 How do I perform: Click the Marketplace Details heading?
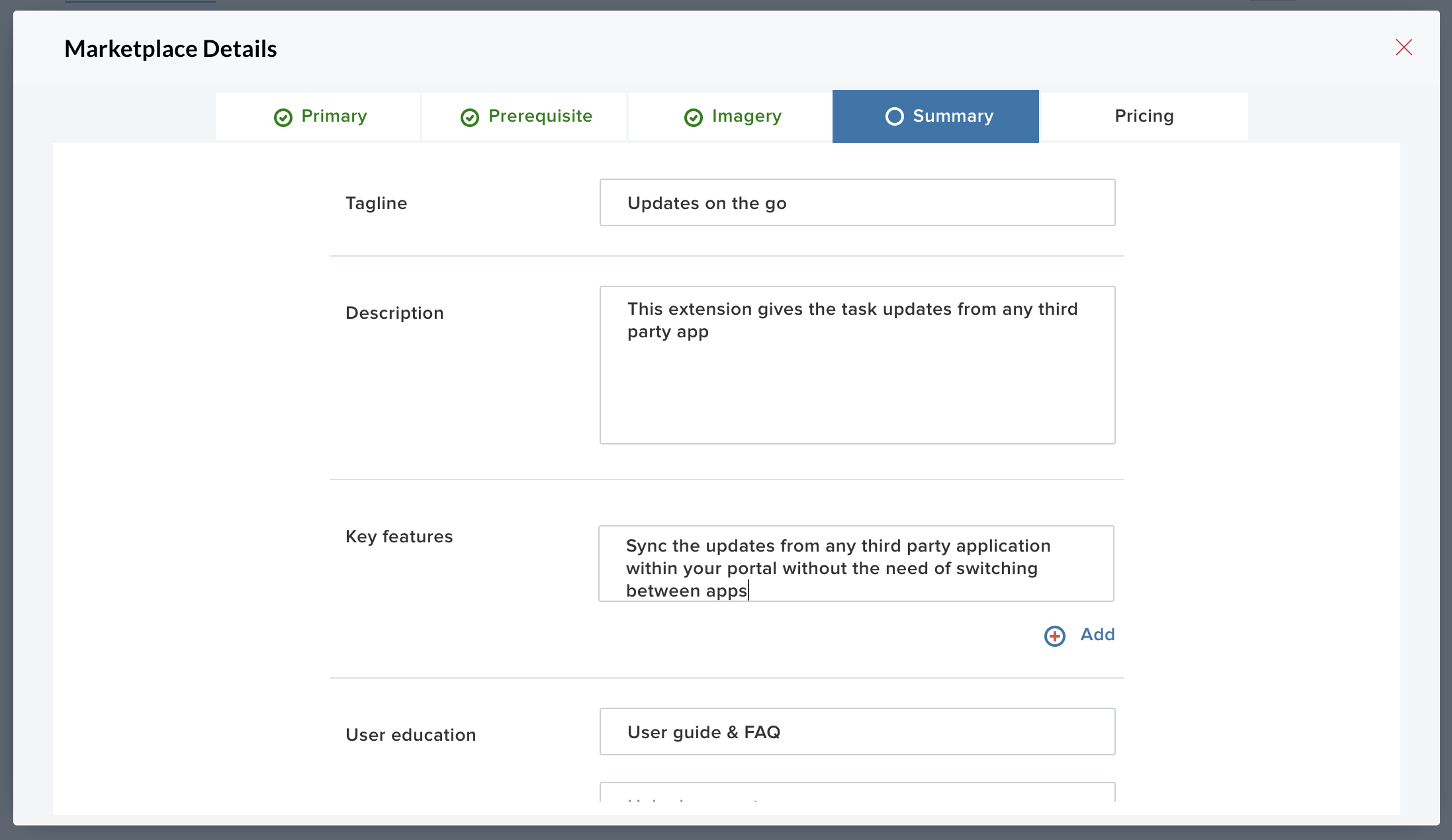[171, 49]
